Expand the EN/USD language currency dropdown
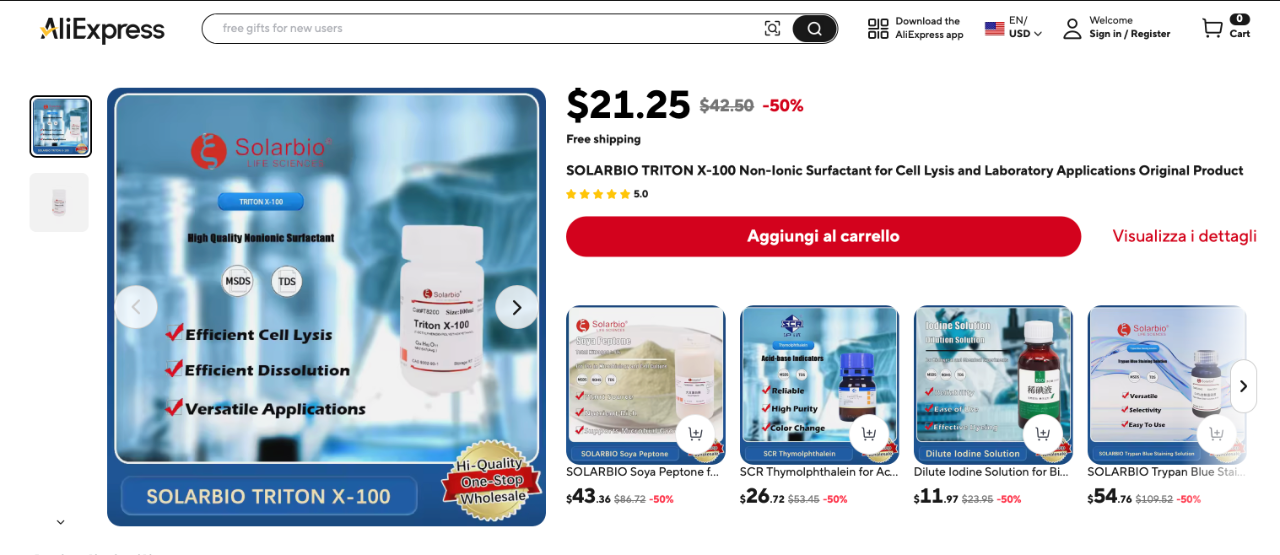Viewport: 1280px width, 555px height. point(1014,28)
